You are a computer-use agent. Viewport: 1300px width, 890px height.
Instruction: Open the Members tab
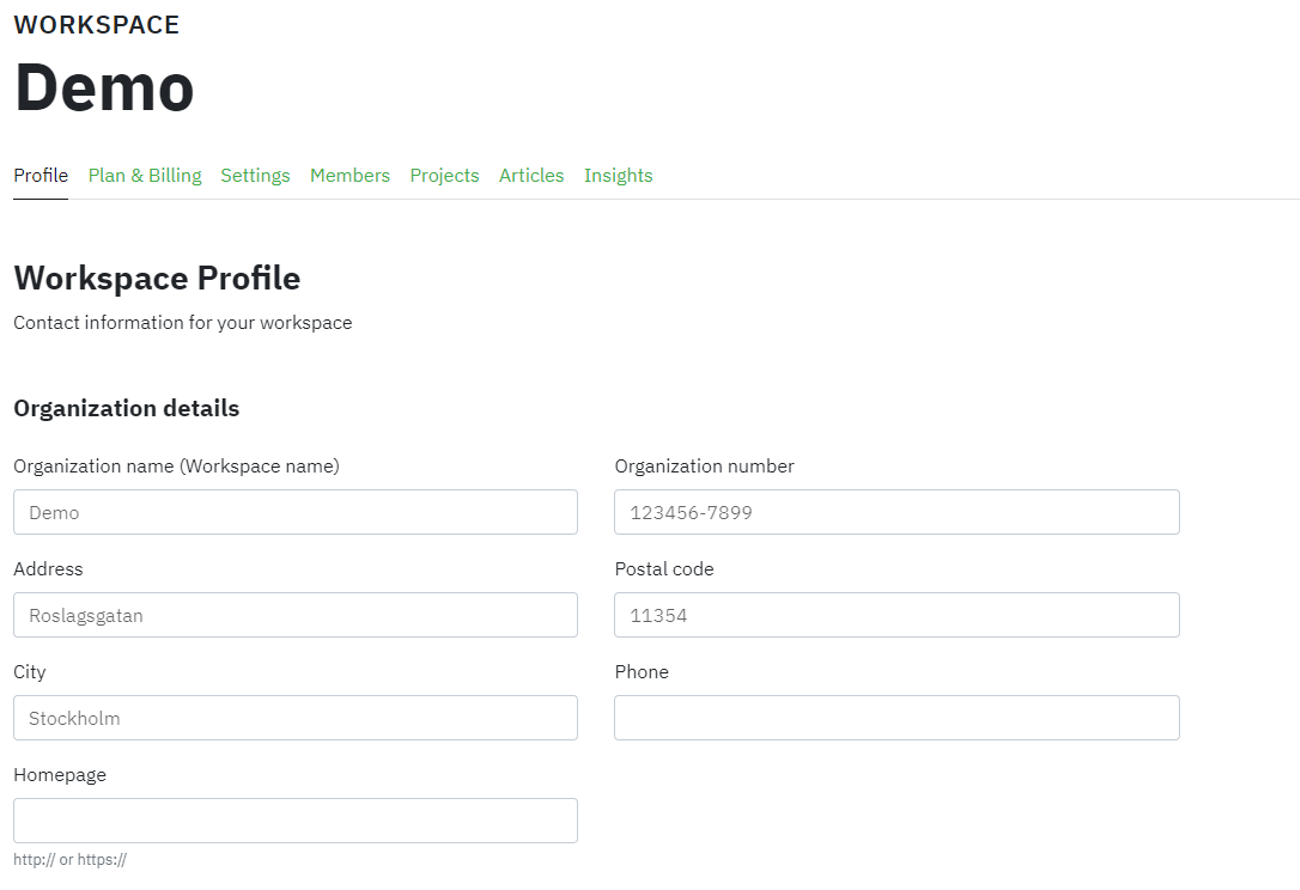(x=350, y=176)
